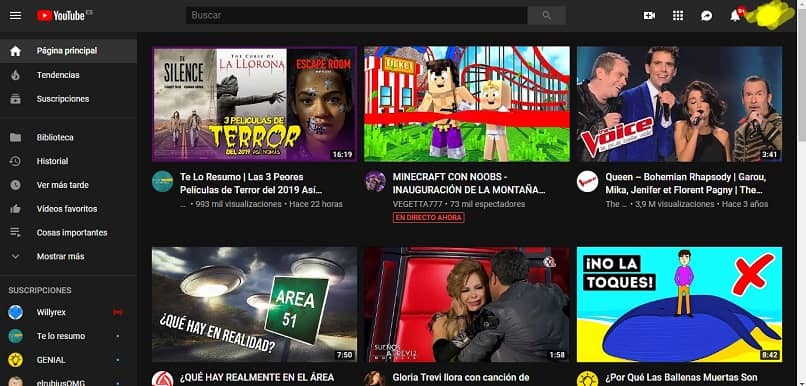Open Vídeos favoritos playlist
This screenshot has width=806, height=386.
pos(68,209)
